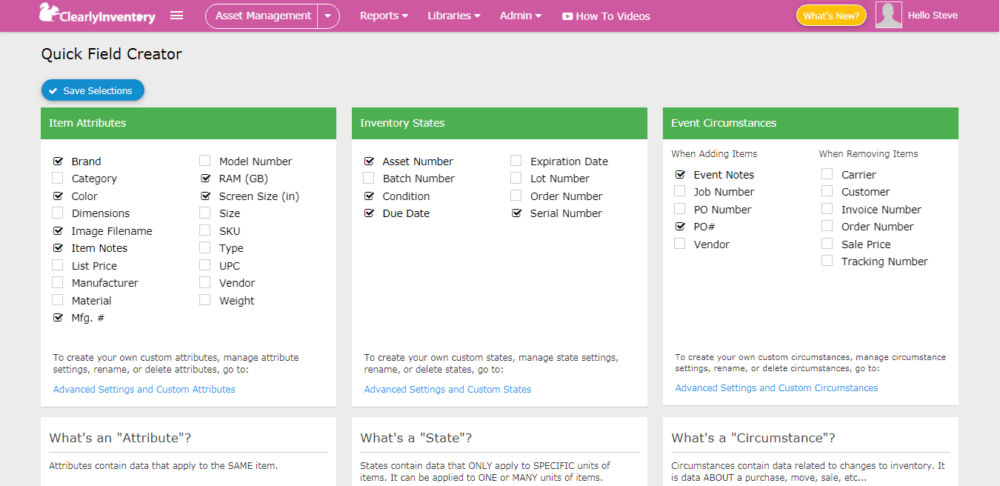Screen dimensions: 1000x486
Task: Open the hamburger menu icon
Action: tap(177, 15)
